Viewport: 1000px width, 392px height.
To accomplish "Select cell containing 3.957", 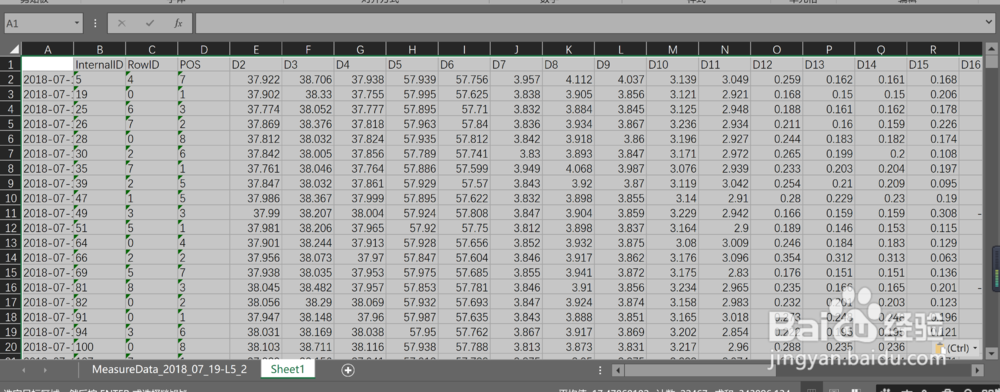I will pyautogui.click(x=517, y=80).
